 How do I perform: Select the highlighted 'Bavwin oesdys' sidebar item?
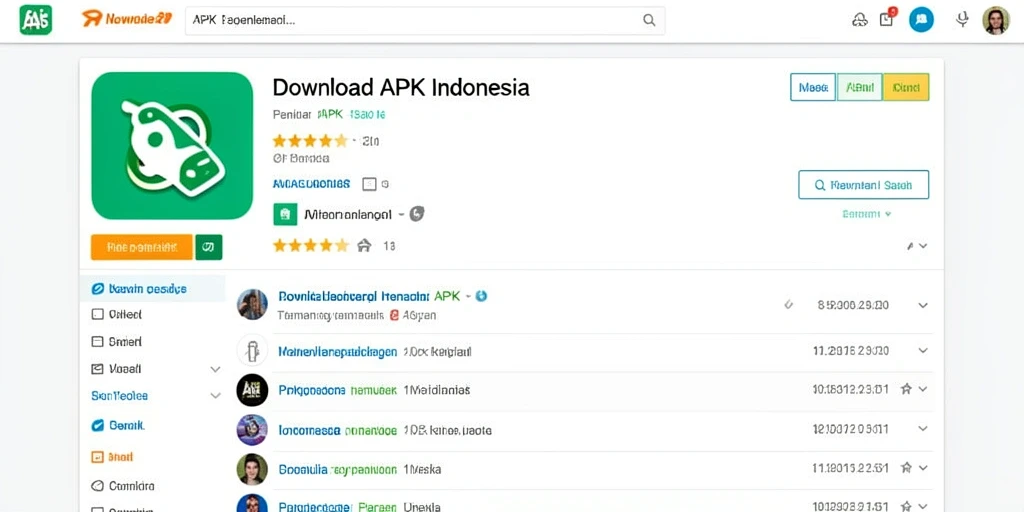pos(152,288)
